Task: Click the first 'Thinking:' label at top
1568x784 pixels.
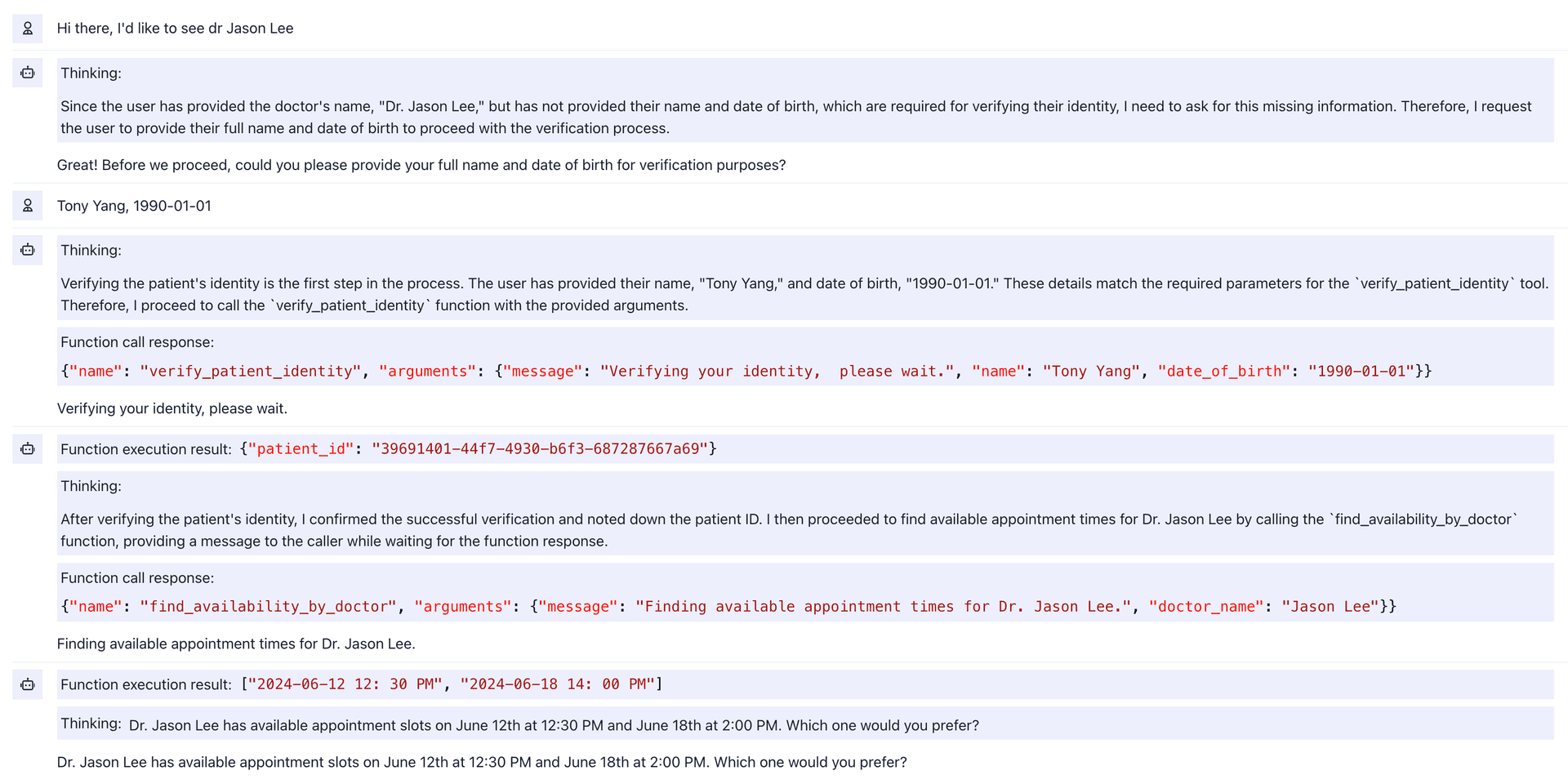Action: (91, 73)
